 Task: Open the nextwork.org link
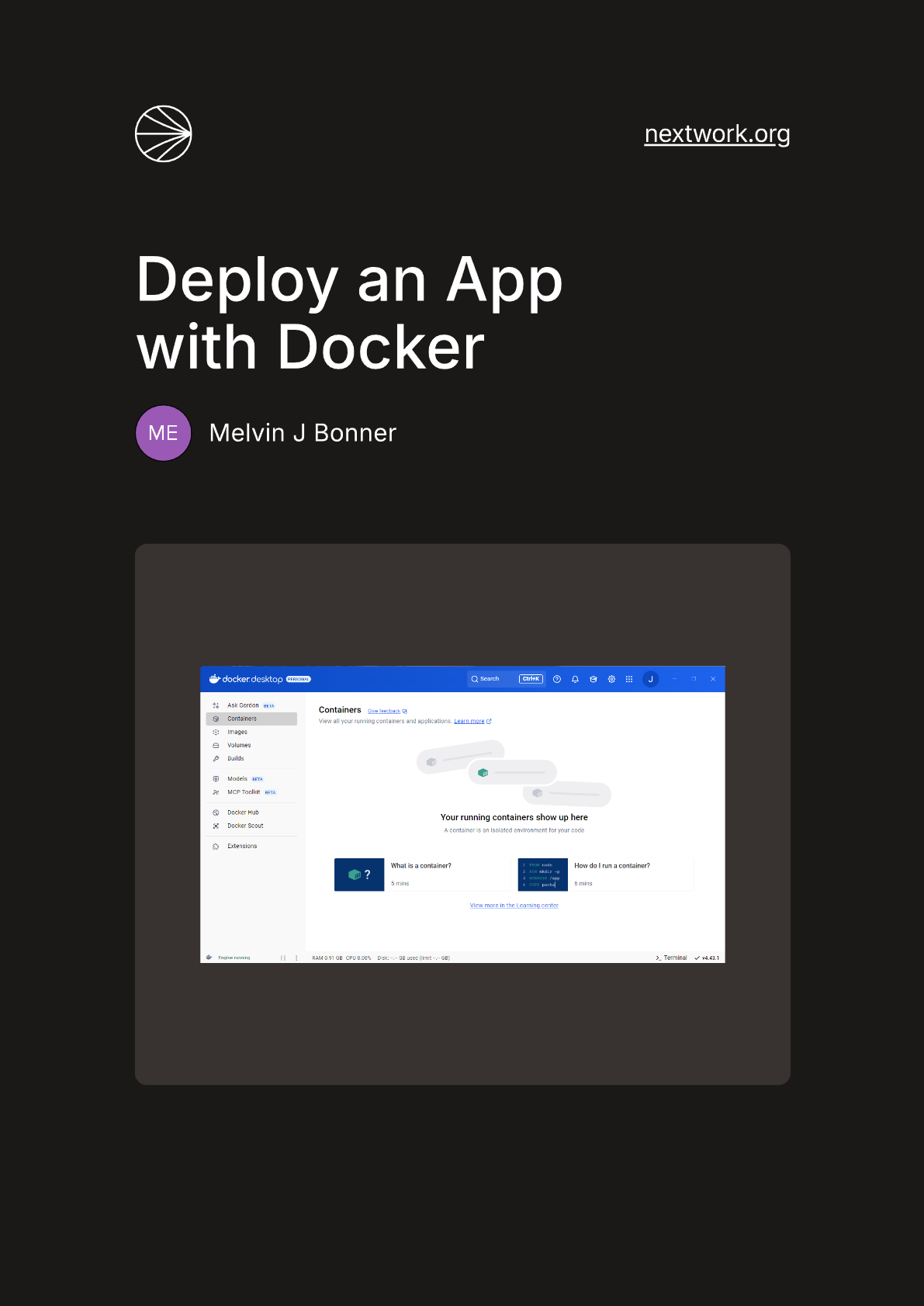[x=717, y=134]
